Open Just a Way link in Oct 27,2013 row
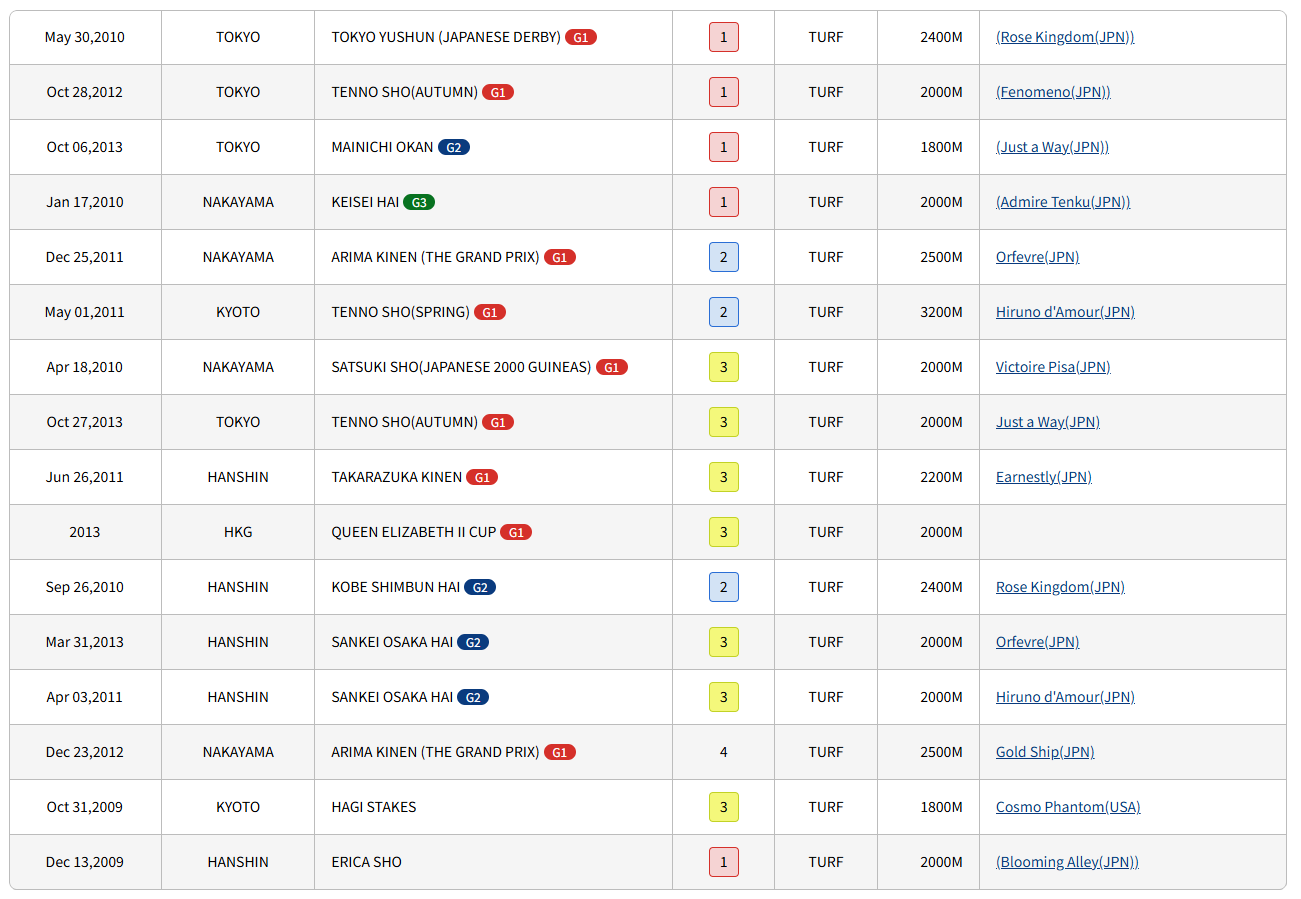Image resolution: width=1301 pixels, height=899 pixels. coord(1048,422)
